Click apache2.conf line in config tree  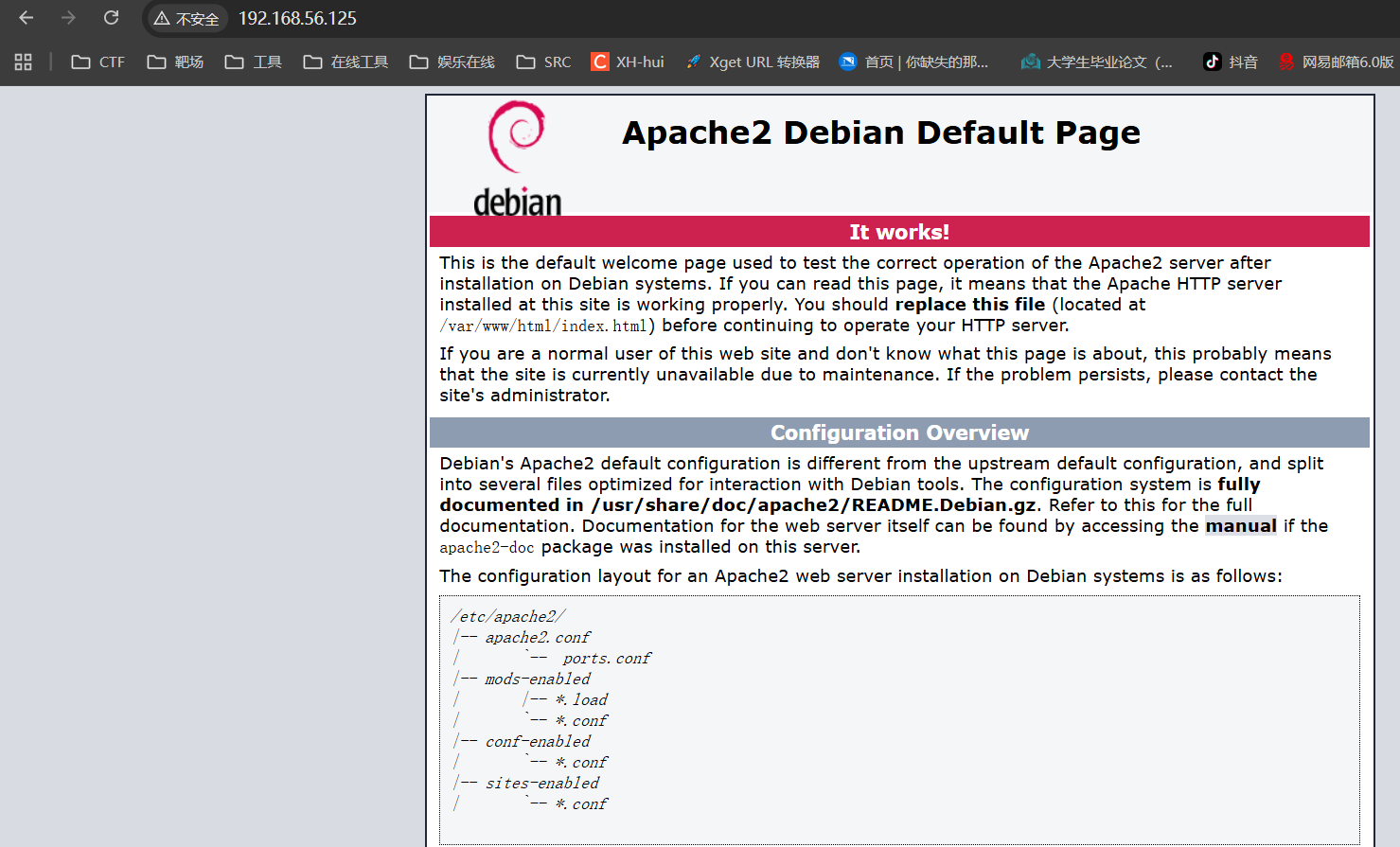point(538,637)
